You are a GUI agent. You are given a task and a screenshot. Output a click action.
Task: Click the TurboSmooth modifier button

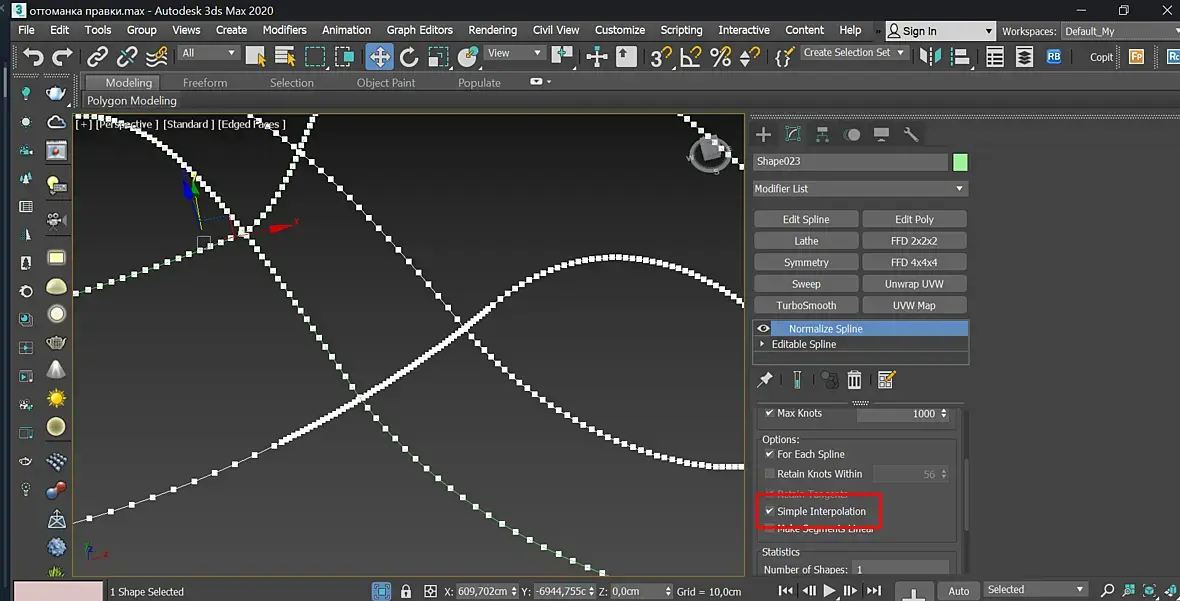806,305
